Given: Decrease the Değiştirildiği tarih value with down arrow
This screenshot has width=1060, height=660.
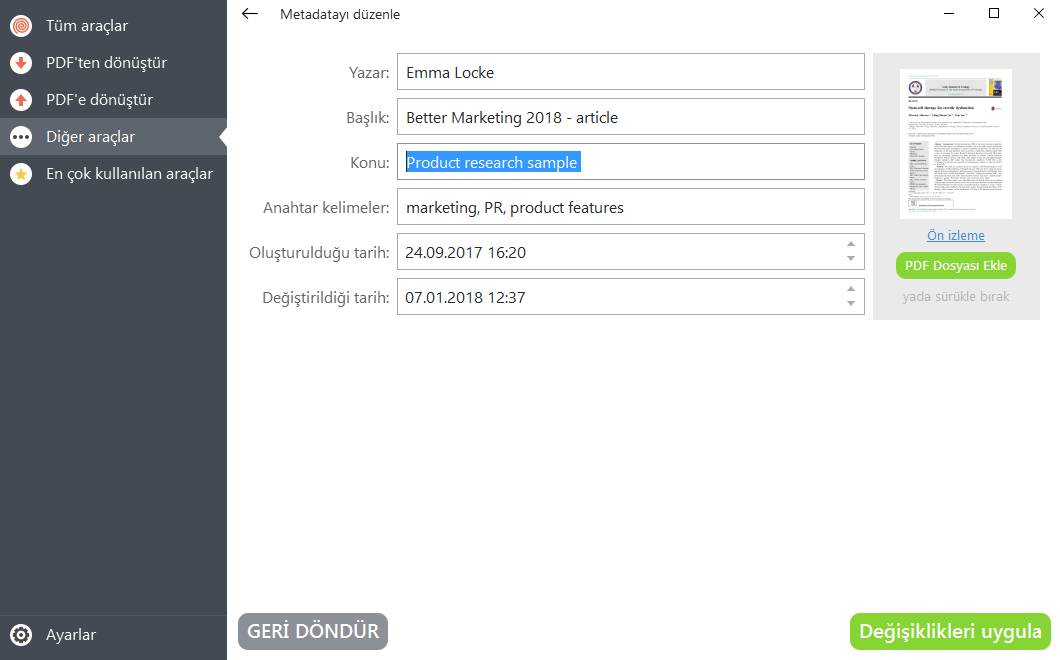Looking at the screenshot, I should pos(851,304).
